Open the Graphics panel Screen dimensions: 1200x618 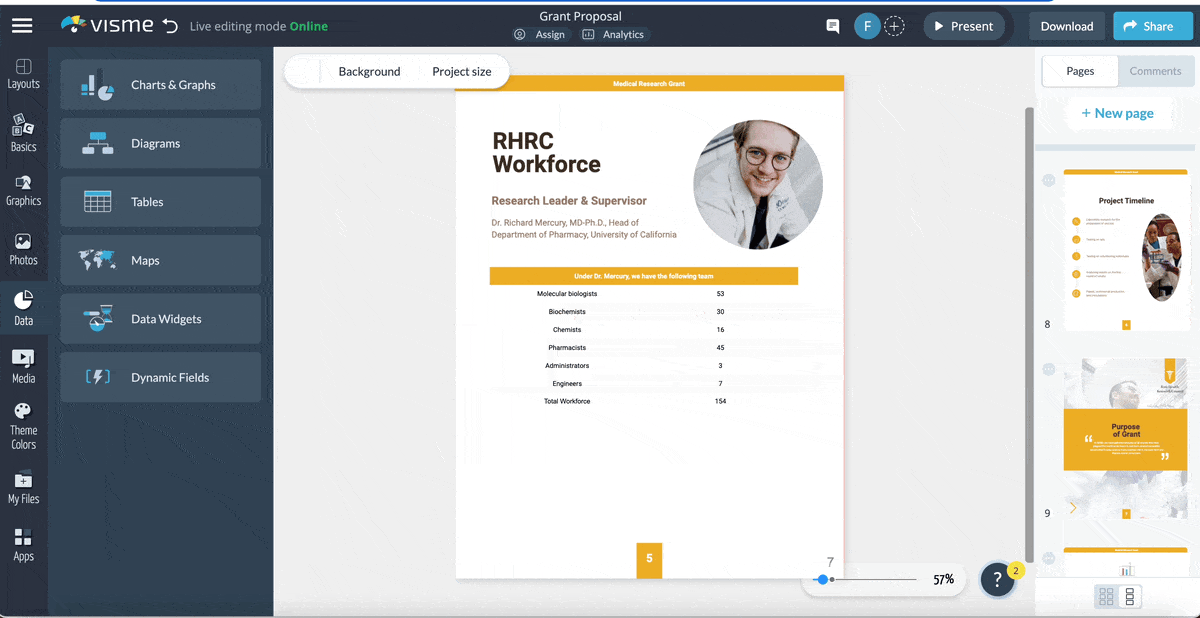[x=22, y=189]
